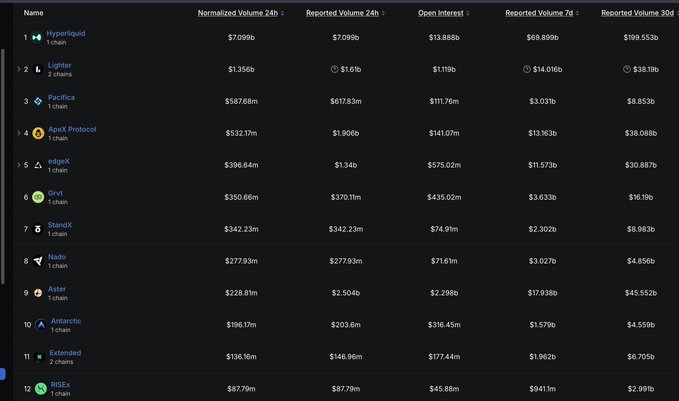Viewport: 679px width, 401px height.
Task: Select ApeX Protocol's $1.906b reported volume
Action: pyautogui.click(x=346, y=133)
